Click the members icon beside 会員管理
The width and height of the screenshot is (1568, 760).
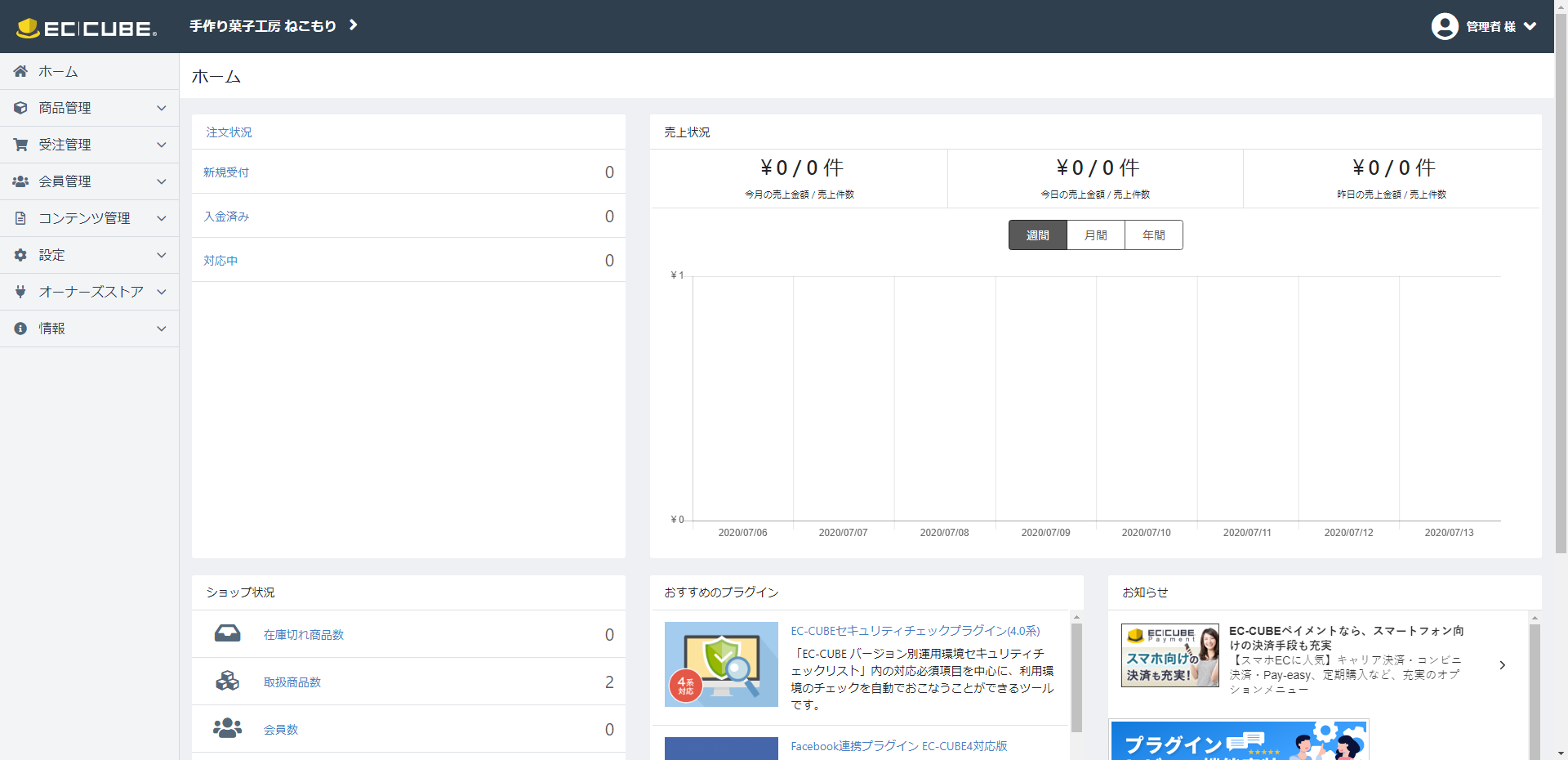click(x=20, y=181)
